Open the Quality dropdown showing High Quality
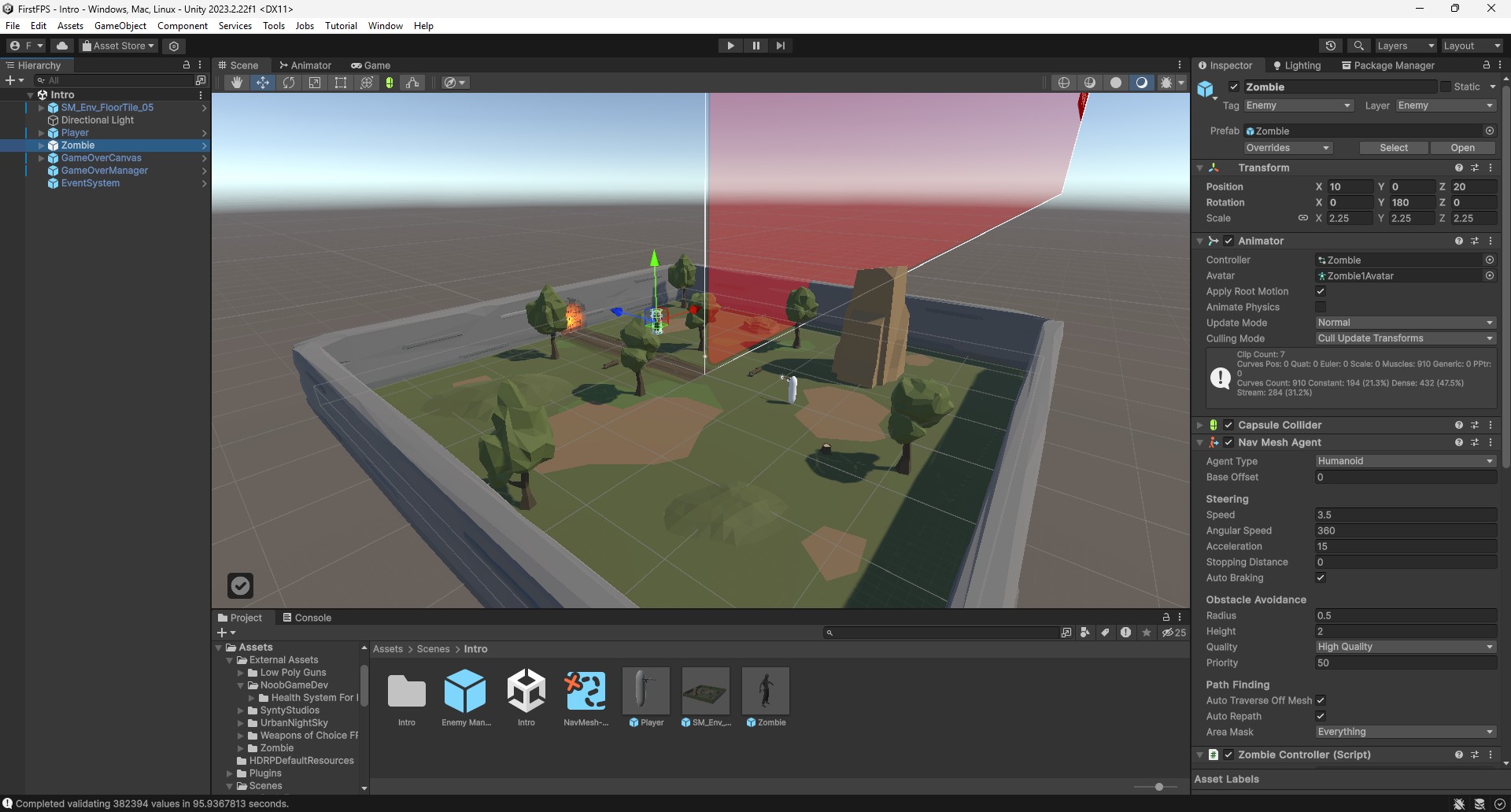Screen dimensions: 1511x812 coord(1406,647)
